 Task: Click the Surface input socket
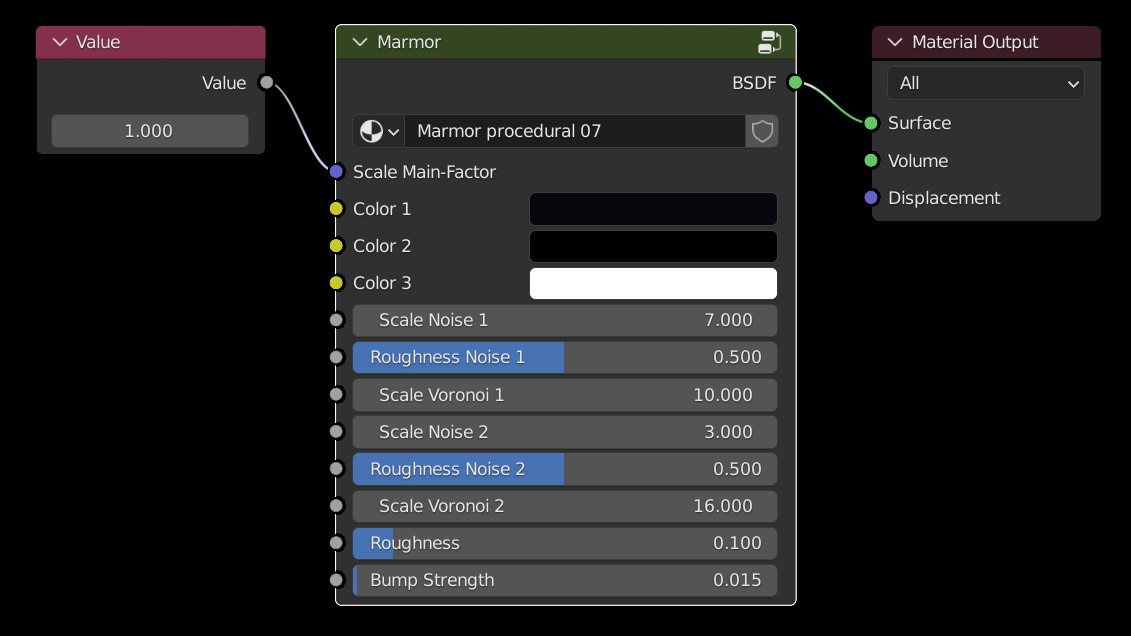click(871, 123)
